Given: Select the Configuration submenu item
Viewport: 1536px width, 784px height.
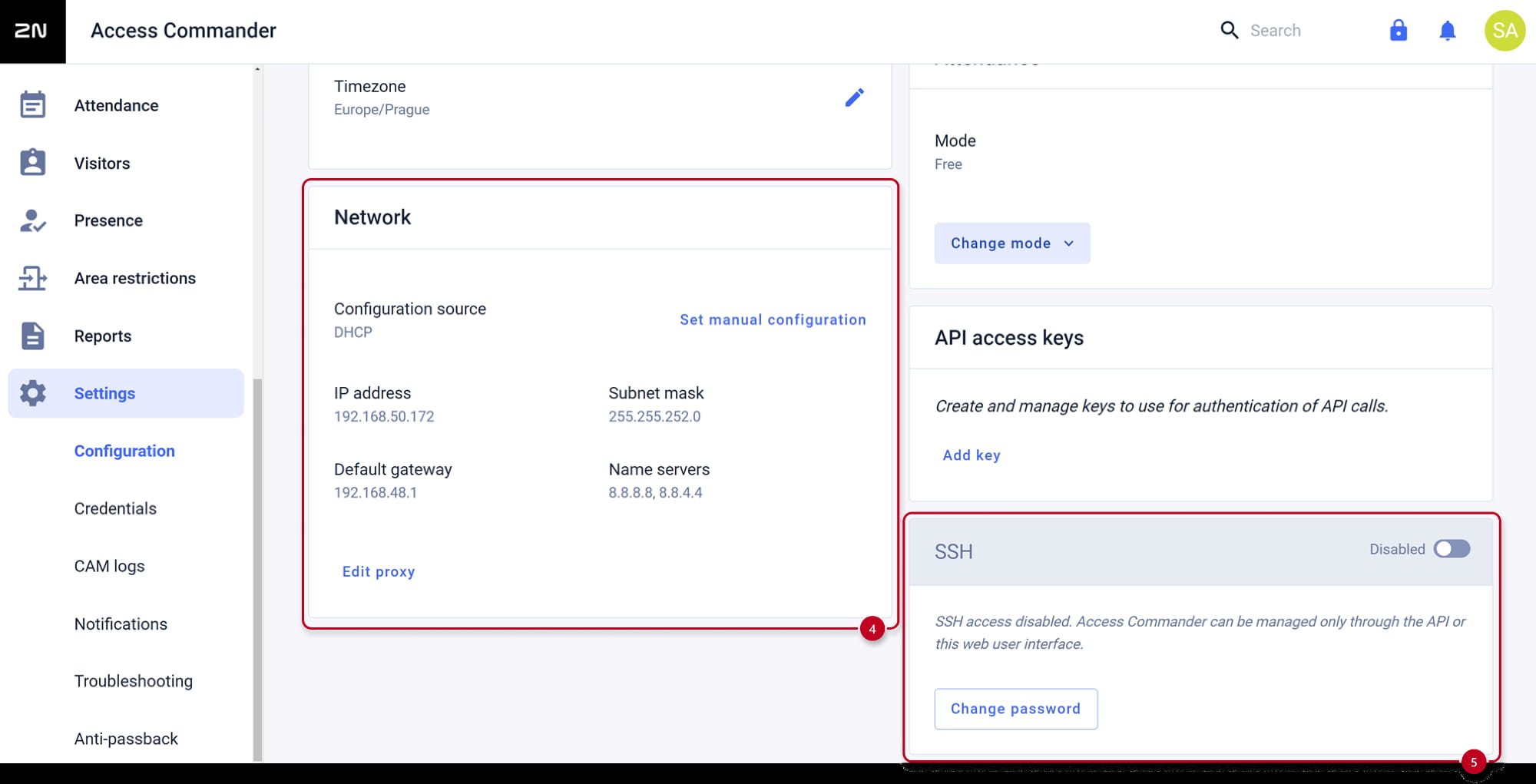Looking at the screenshot, I should pos(124,452).
